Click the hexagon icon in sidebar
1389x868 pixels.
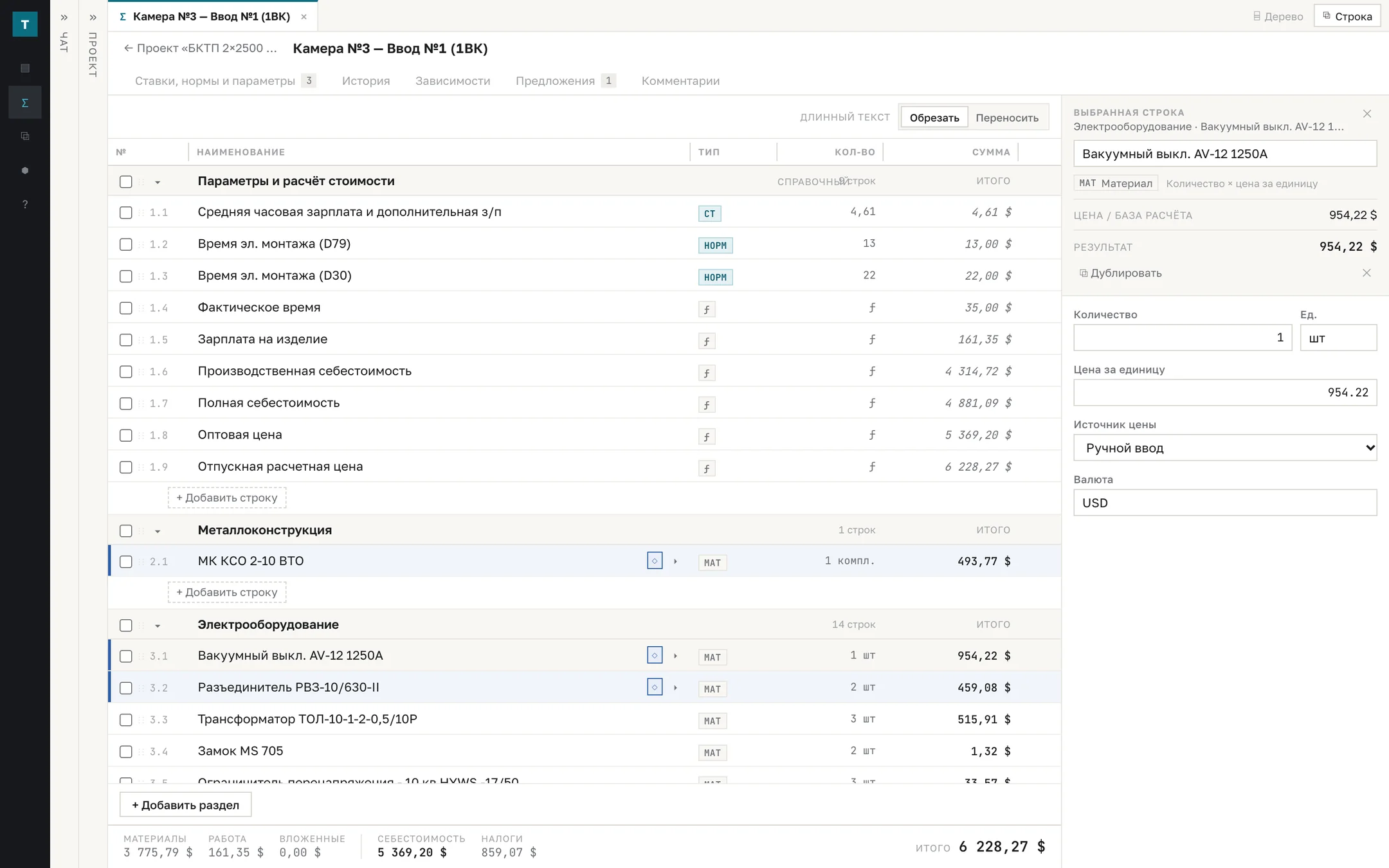(25, 170)
